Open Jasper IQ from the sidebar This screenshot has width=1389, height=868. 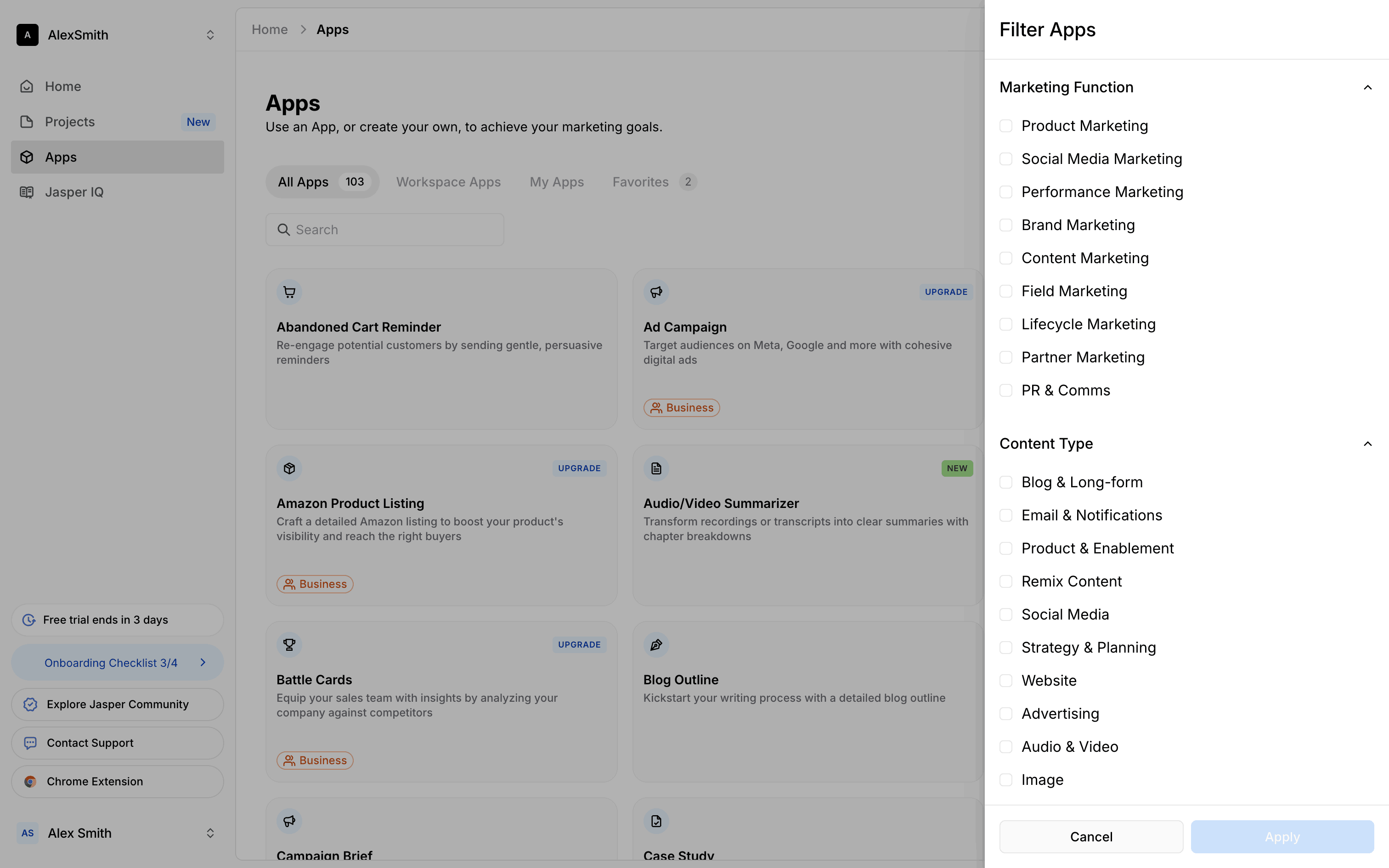74,192
